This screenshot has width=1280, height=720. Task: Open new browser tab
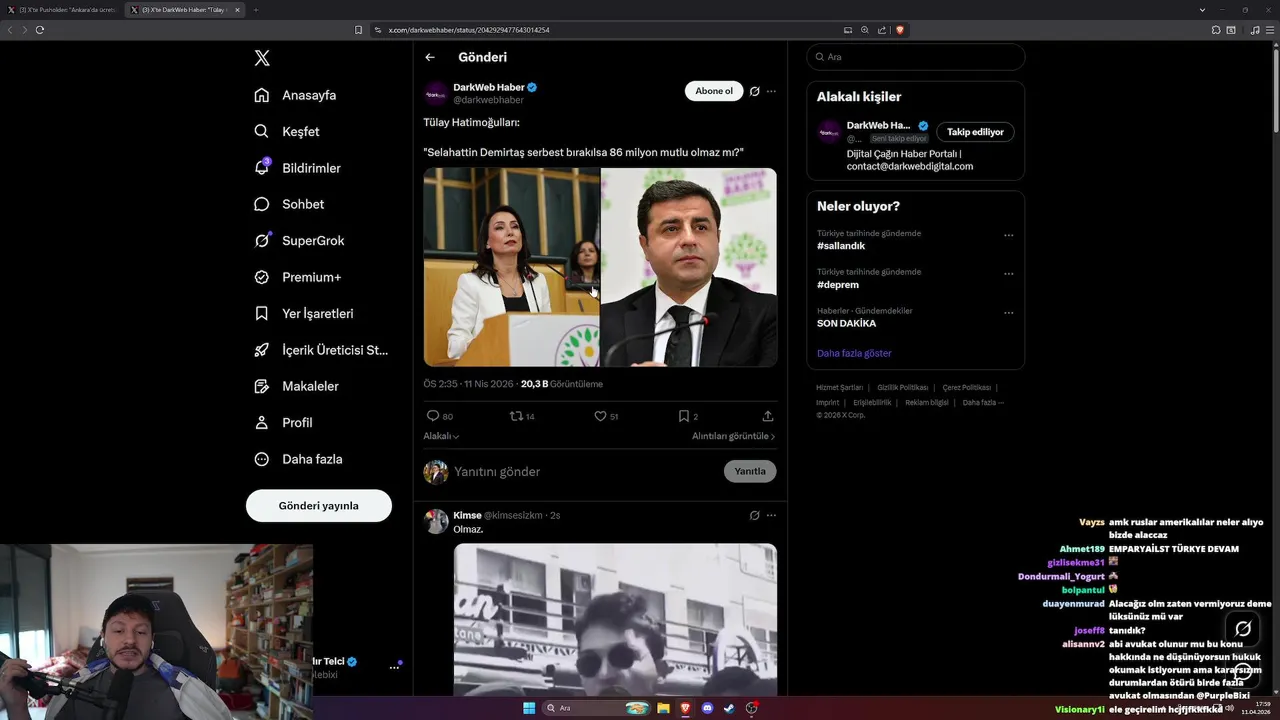[x=255, y=10]
